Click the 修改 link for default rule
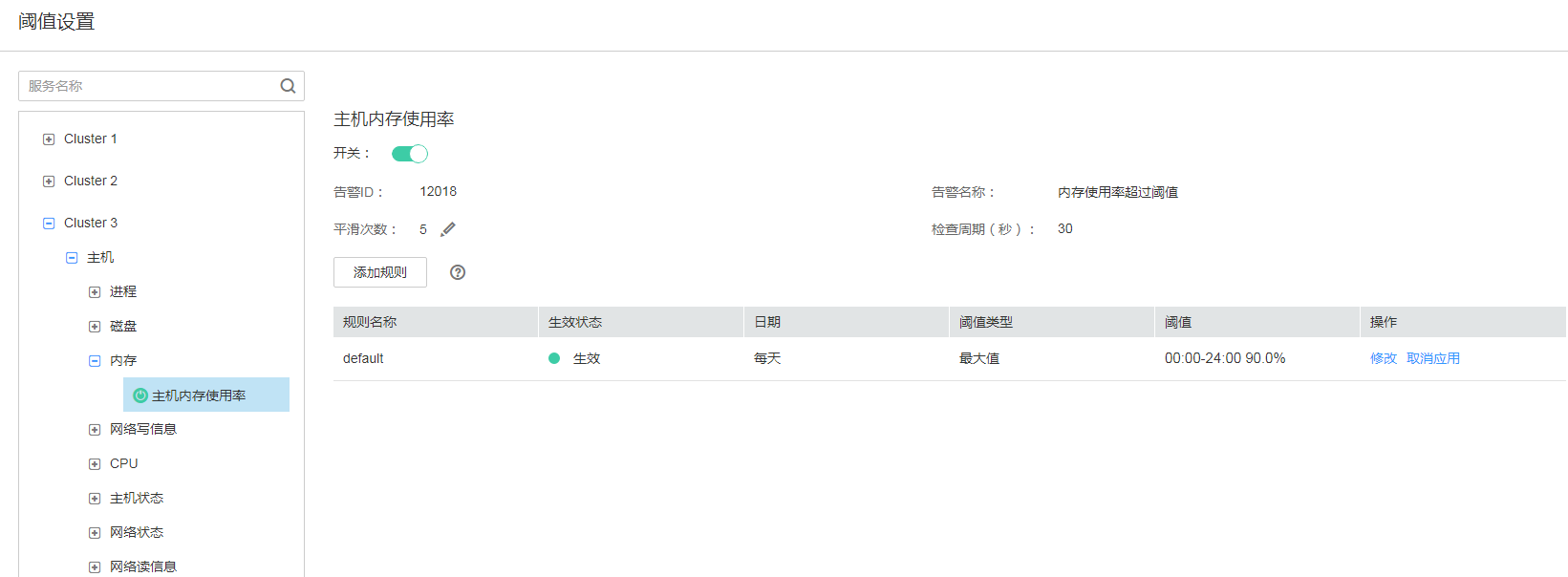The image size is (1568, 577). tap(1383, 359)
